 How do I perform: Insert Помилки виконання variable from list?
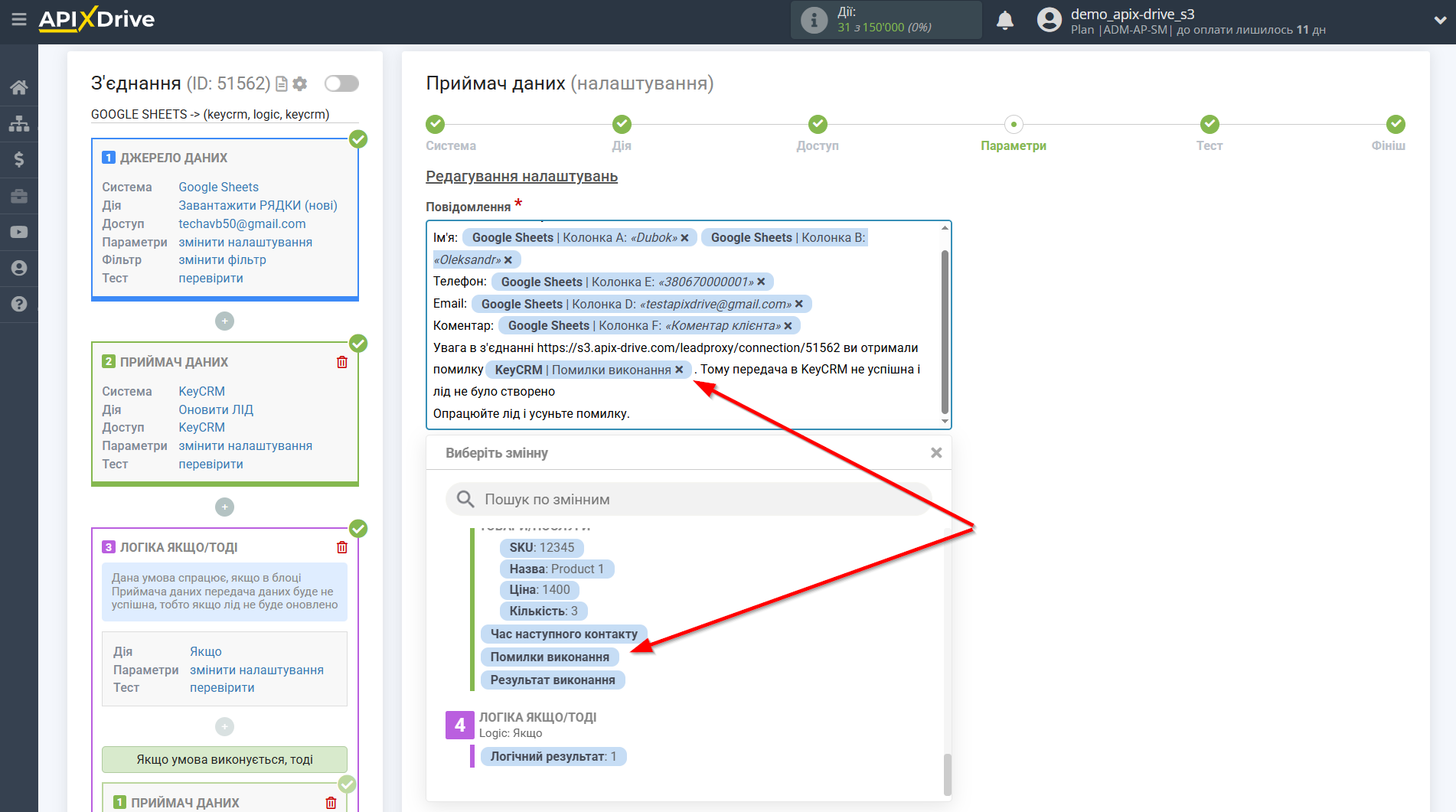coord(550,657)
